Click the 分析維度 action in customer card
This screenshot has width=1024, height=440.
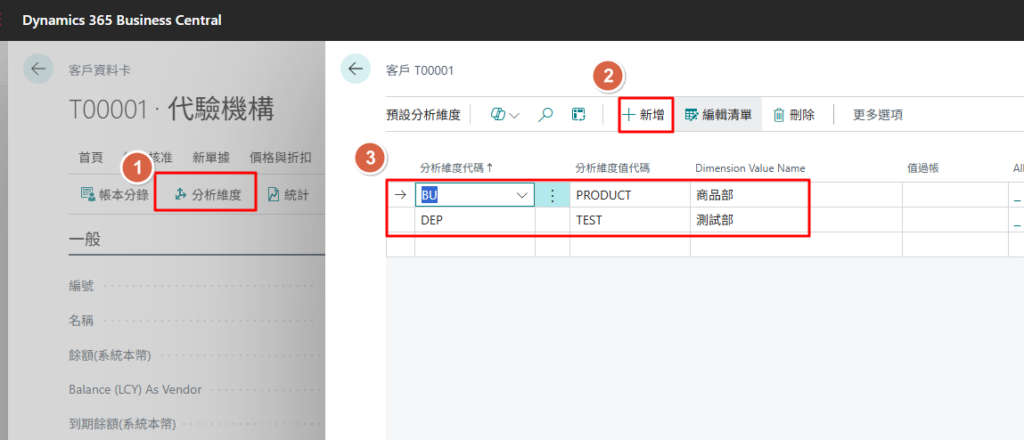(208, 194)
